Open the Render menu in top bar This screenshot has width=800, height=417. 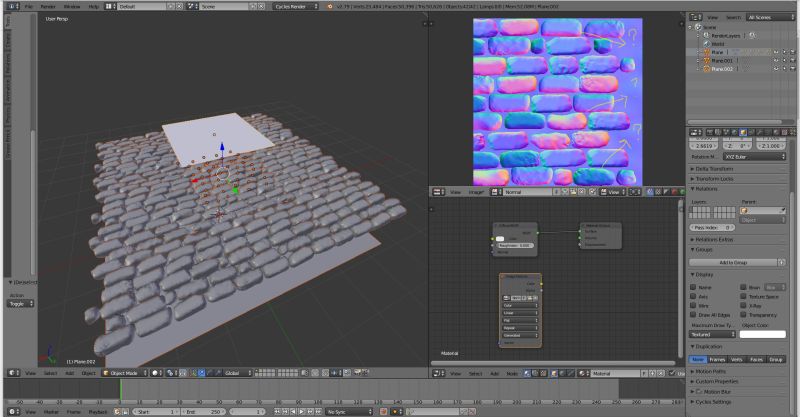(48, 7)
